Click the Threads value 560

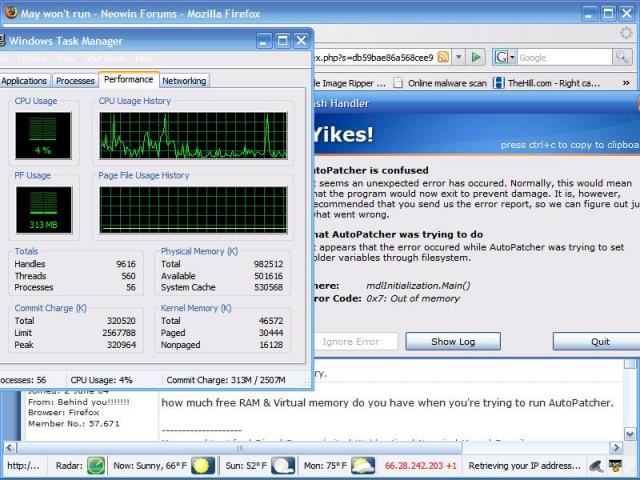128,276
